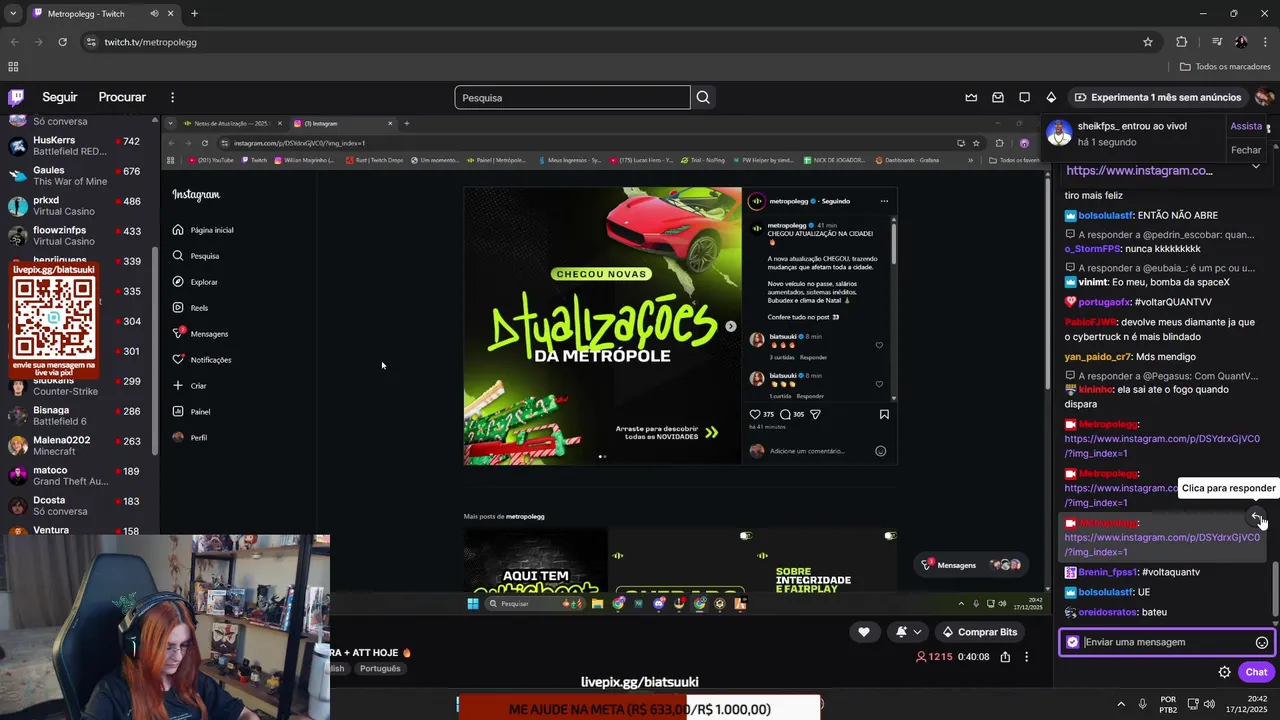This screenshot has width=1280, height=720.
Task: Open matoco Grand Theft Auto channel
Action: point(80,476)
